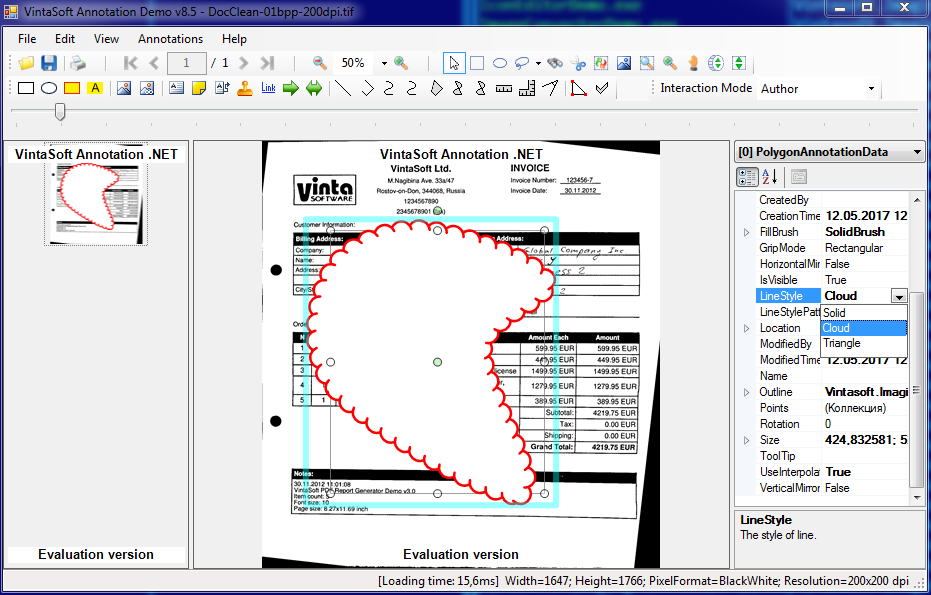Click the checkmark annotation tool
The height and width of the screenshot is (595, 931).
click(602, 88)
